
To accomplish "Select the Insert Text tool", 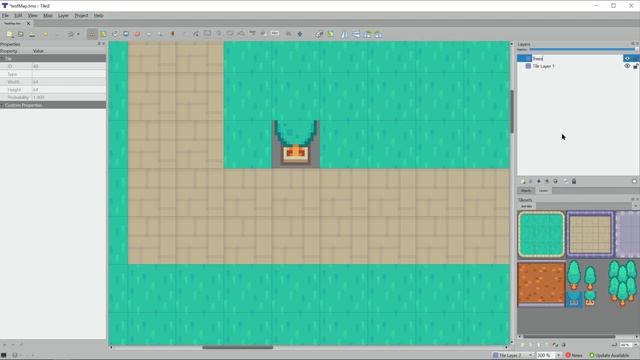I will 275,34.
